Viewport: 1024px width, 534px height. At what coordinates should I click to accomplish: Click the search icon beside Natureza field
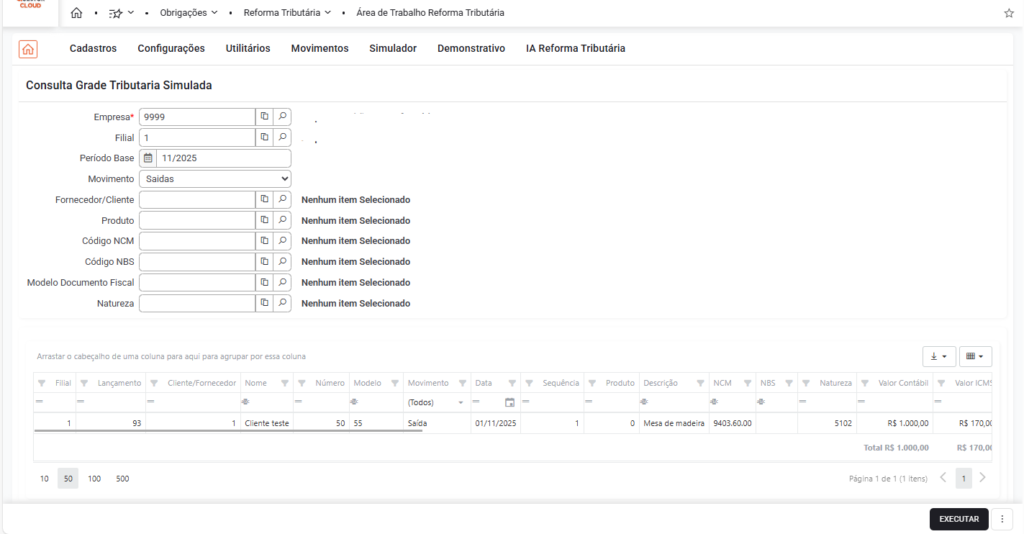pos(283,303)
